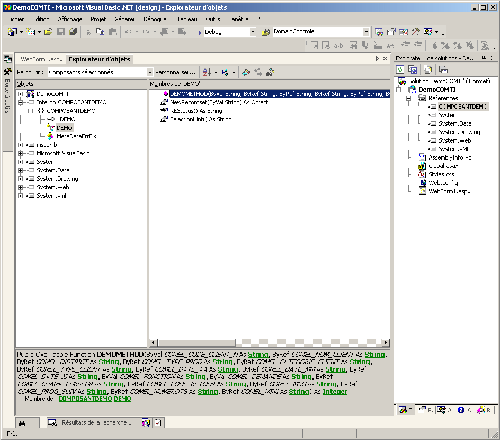Screen dimensions: 500x440
Task: Click the Solution Explorer Properties icon
Action: click(443, 69)
